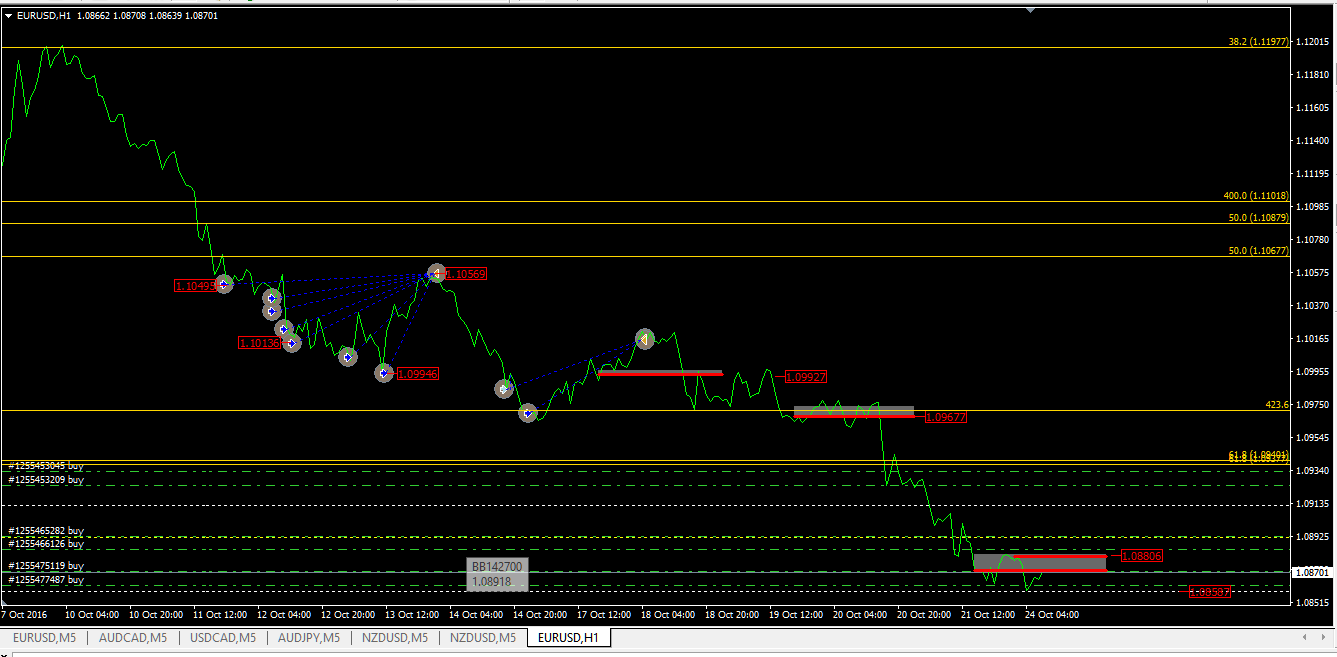Select the red 1.10569 price label
This screenshot has width=1337, height=657.
click(x=466, y=274)
